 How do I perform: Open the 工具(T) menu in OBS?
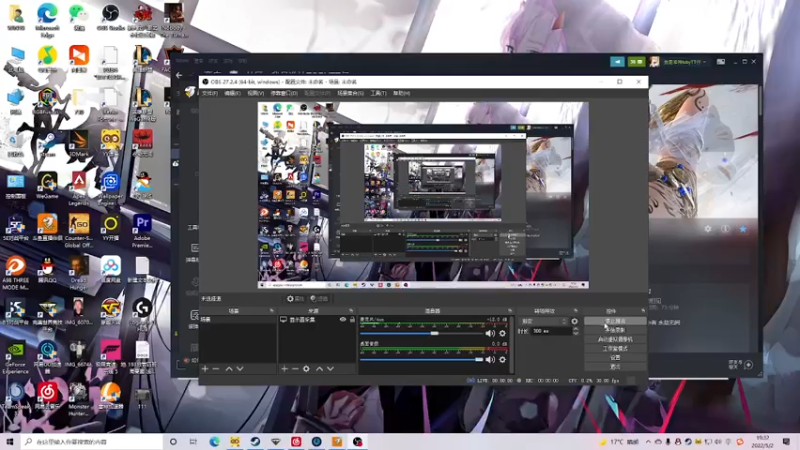coord(378,93)
